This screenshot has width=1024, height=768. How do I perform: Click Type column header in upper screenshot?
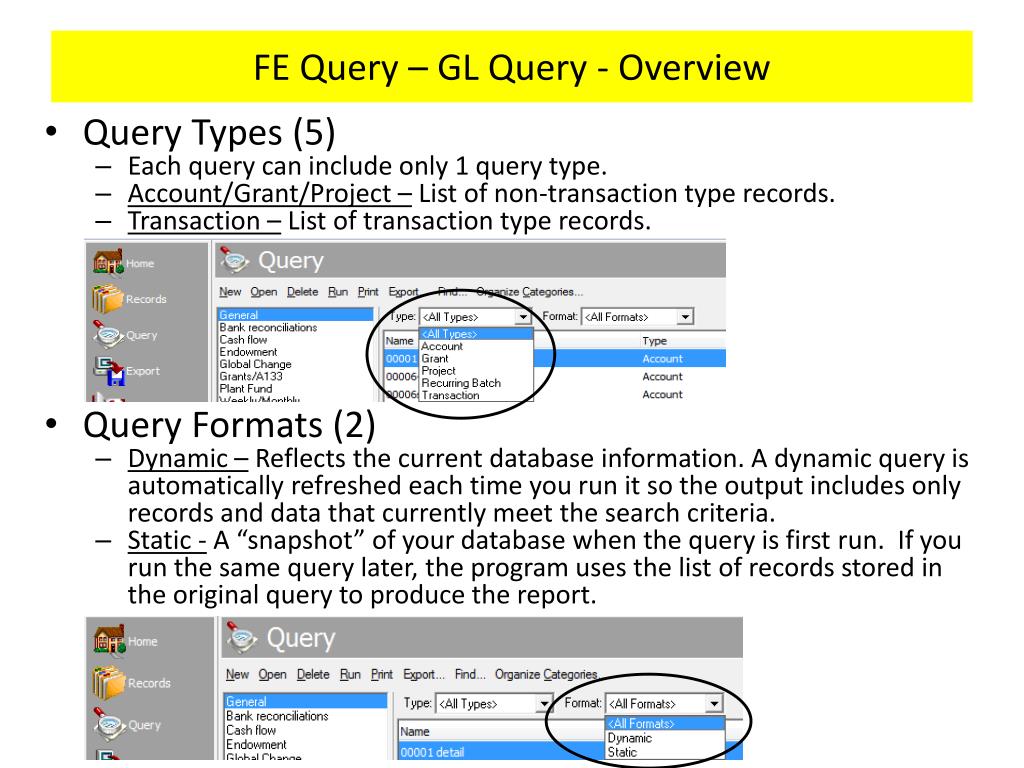[x=654, y=340]
